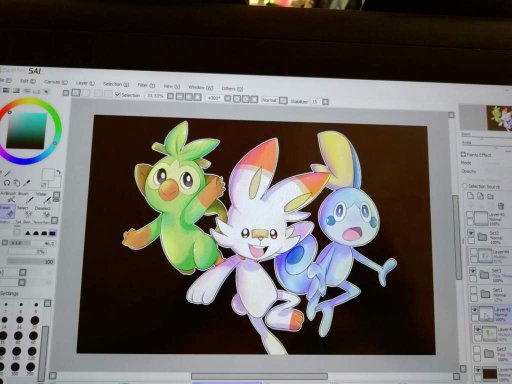This screenshot has width=512, height=384.
Task: Click the navigator thumbnail preview
Action: tap(499, 118)
